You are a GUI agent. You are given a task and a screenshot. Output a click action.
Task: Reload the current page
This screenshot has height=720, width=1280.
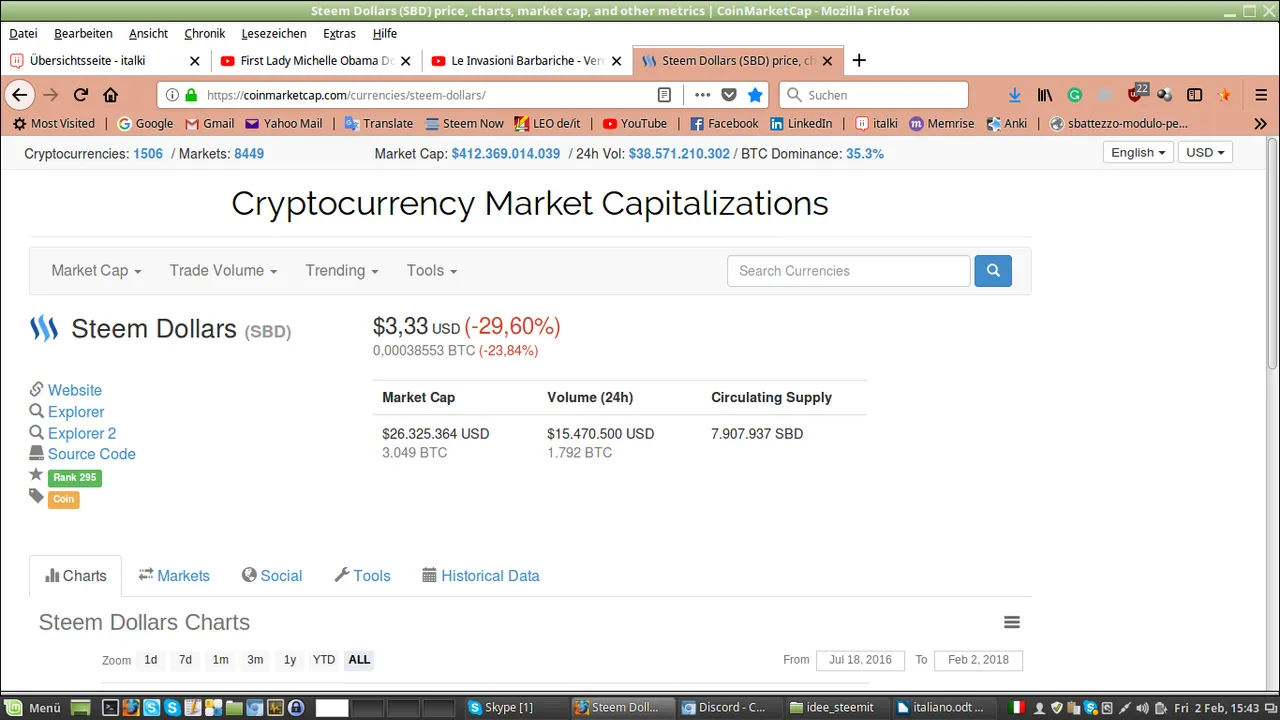pyautogui.click(x=81, y=95)
